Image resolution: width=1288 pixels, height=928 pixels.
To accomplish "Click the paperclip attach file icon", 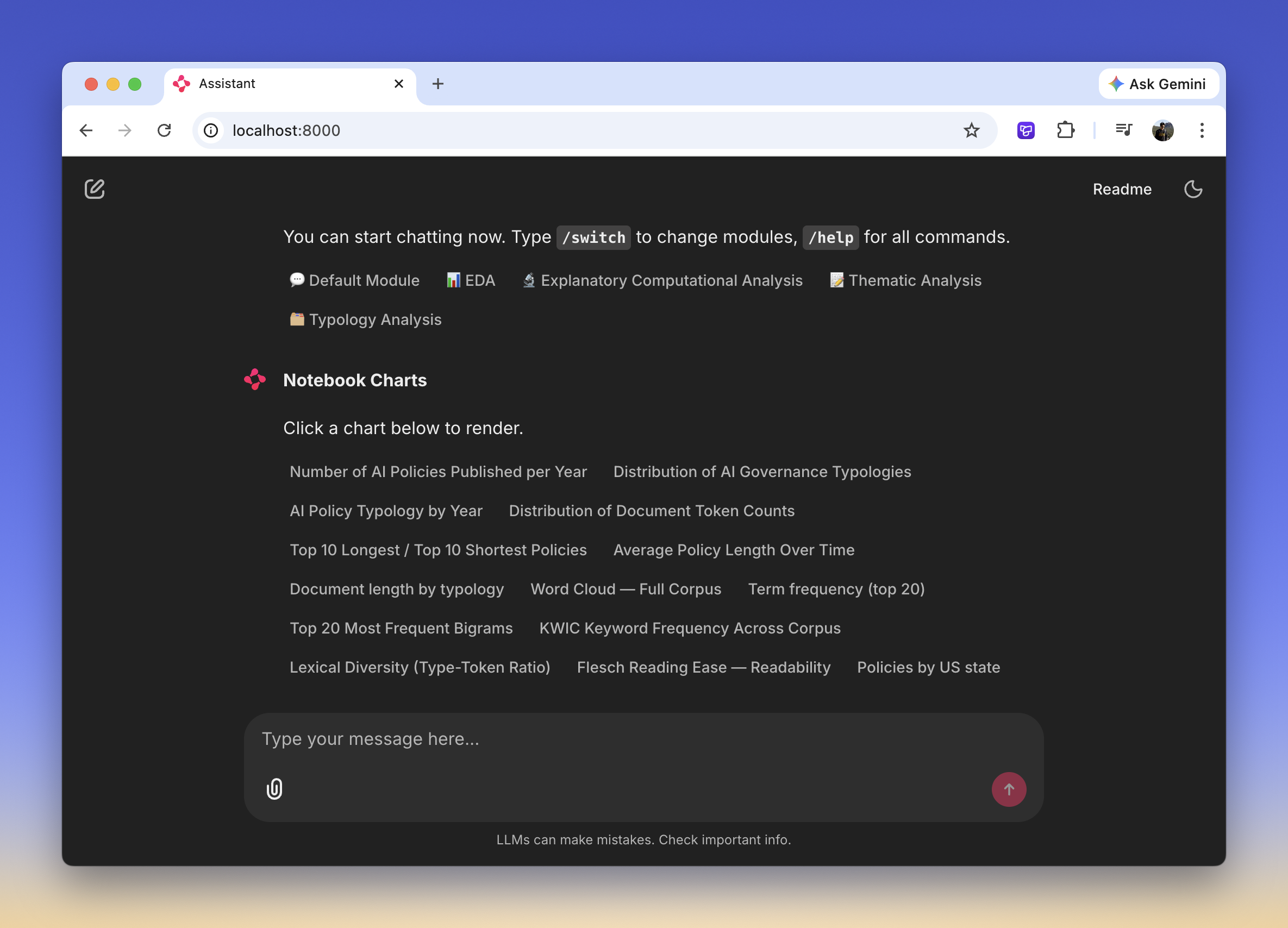I will pos(274,788).
